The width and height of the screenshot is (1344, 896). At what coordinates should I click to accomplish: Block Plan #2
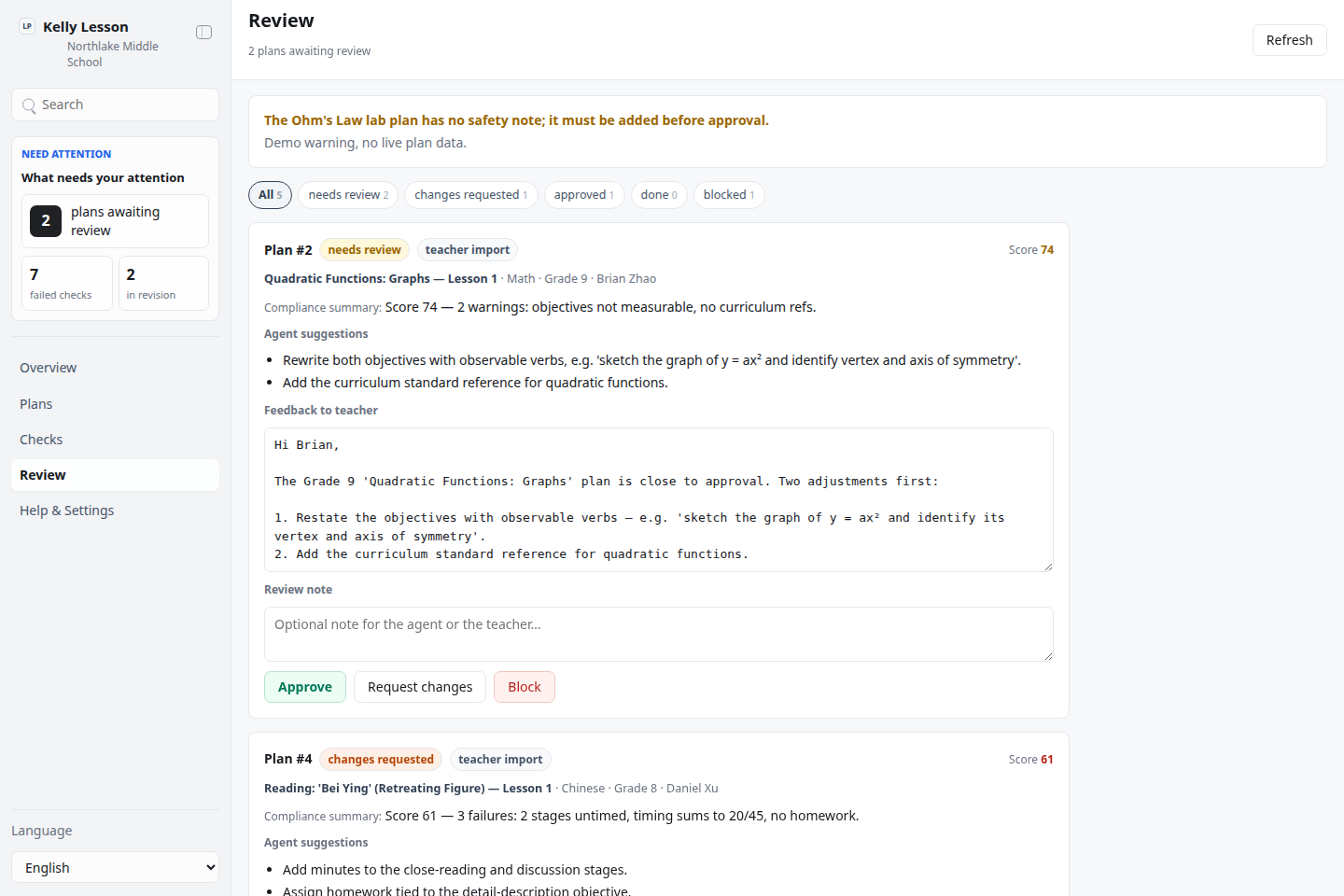tap(525, 687)
